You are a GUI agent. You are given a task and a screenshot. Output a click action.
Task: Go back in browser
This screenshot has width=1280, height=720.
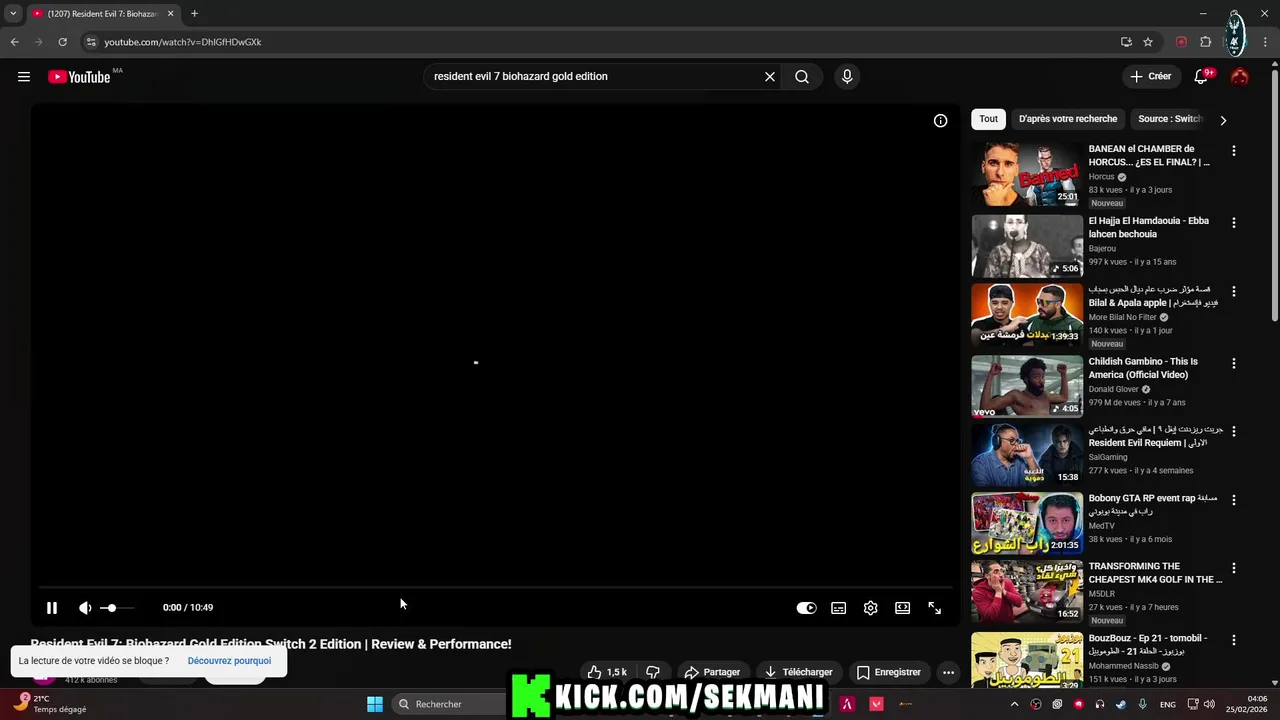[x=14, y=42]
